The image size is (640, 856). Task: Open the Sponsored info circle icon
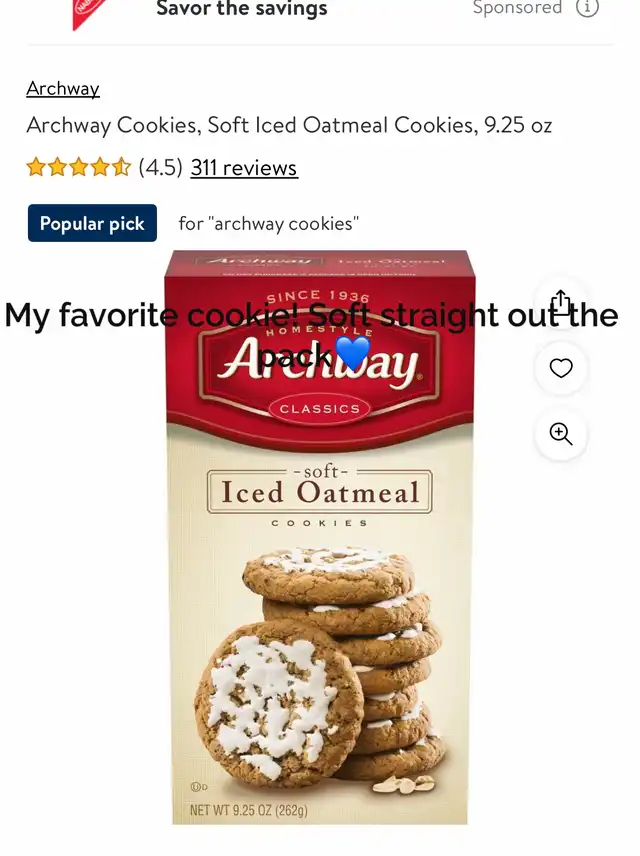[x=588, y=8]
